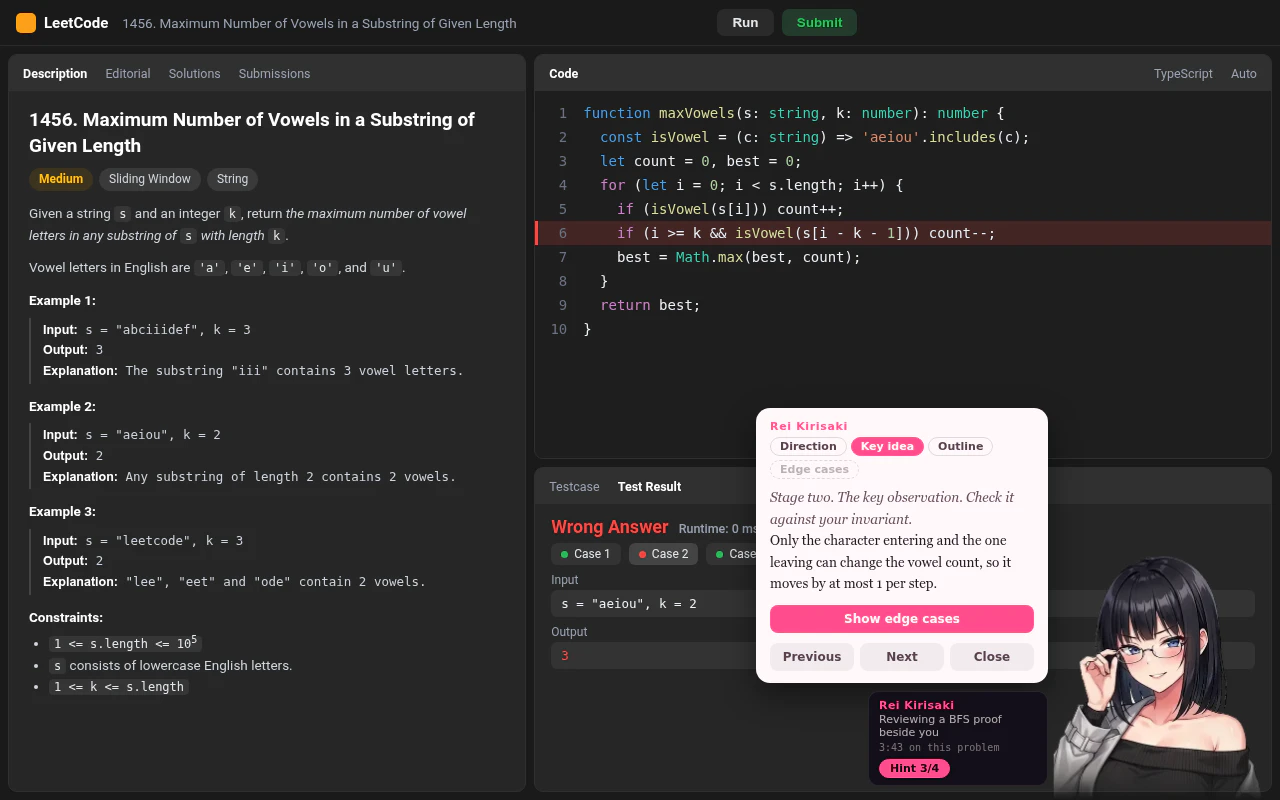Open the TypeScript language dropdown

(1183, 74)
